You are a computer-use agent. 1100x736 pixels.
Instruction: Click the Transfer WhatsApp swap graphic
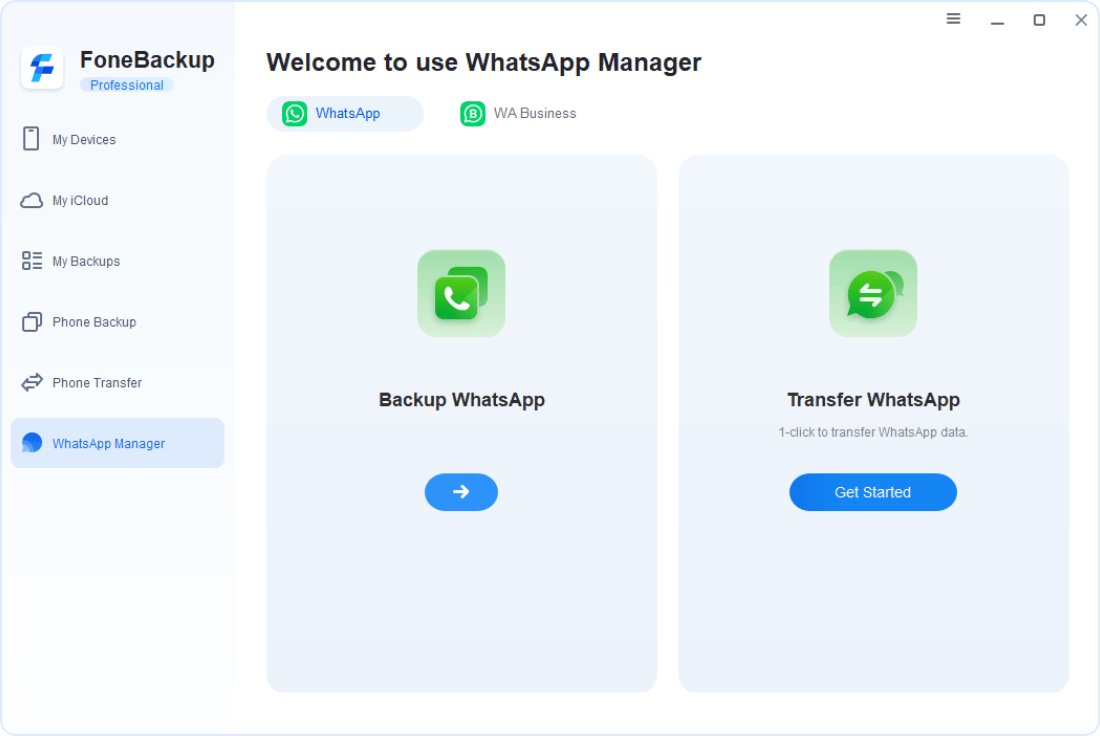[x=873, y=293]
